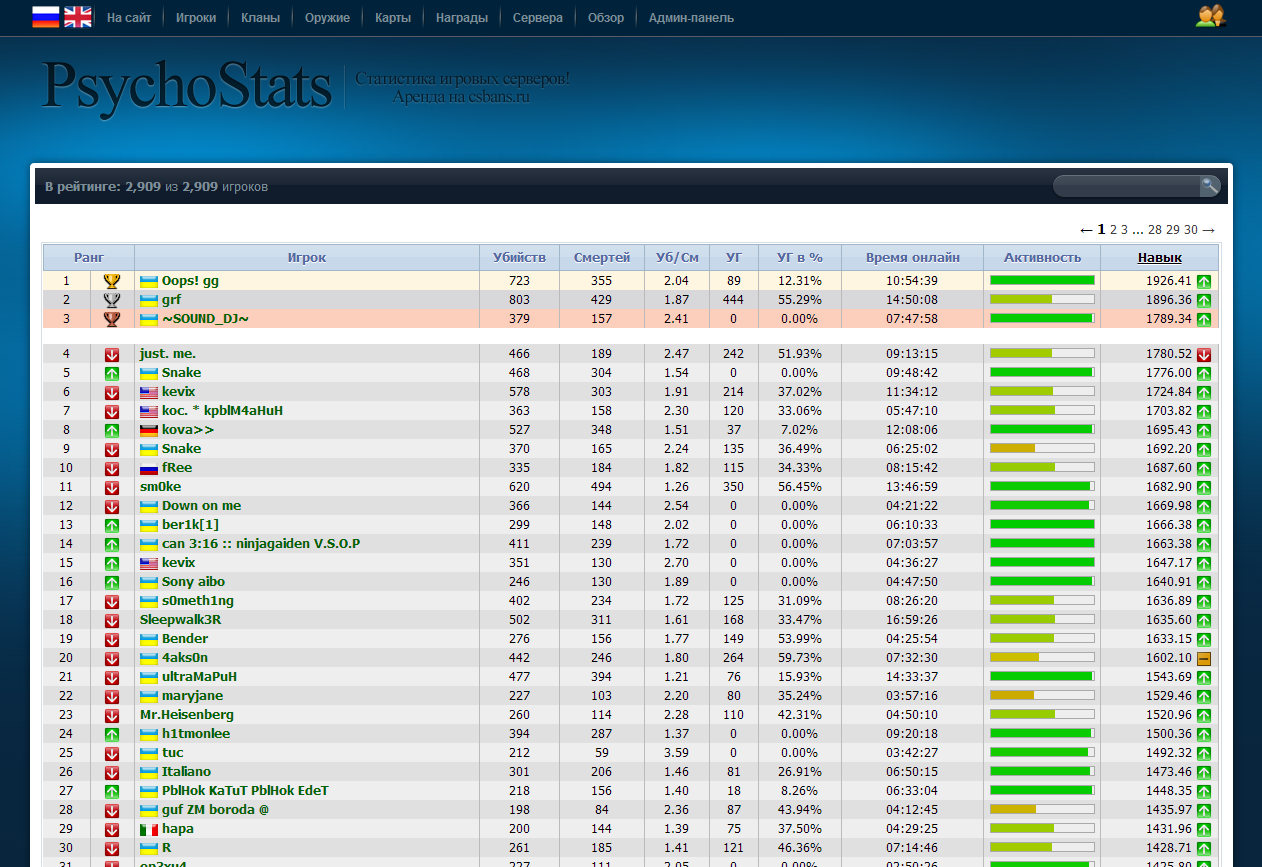Viewport: 1262px width, 867px height.
Task: Open the Оружие menu item
Action: [x=327, y=18]
